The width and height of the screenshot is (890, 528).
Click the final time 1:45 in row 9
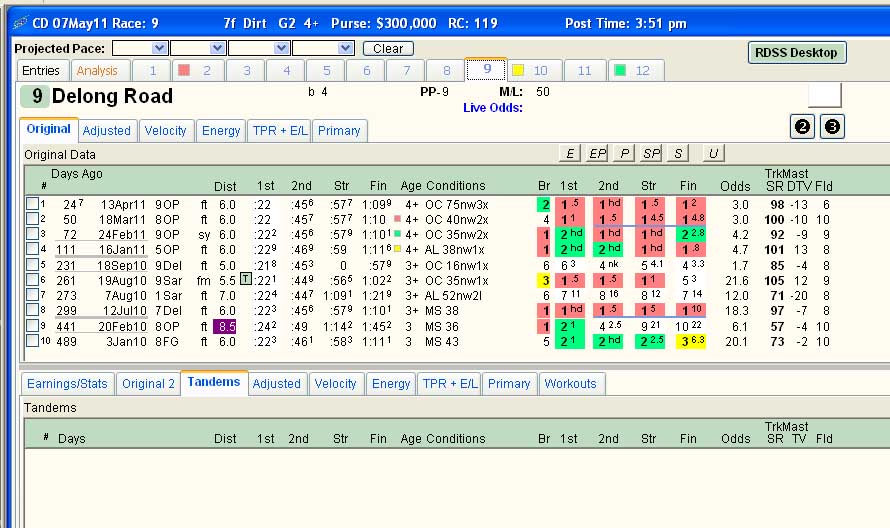(377, 326)
